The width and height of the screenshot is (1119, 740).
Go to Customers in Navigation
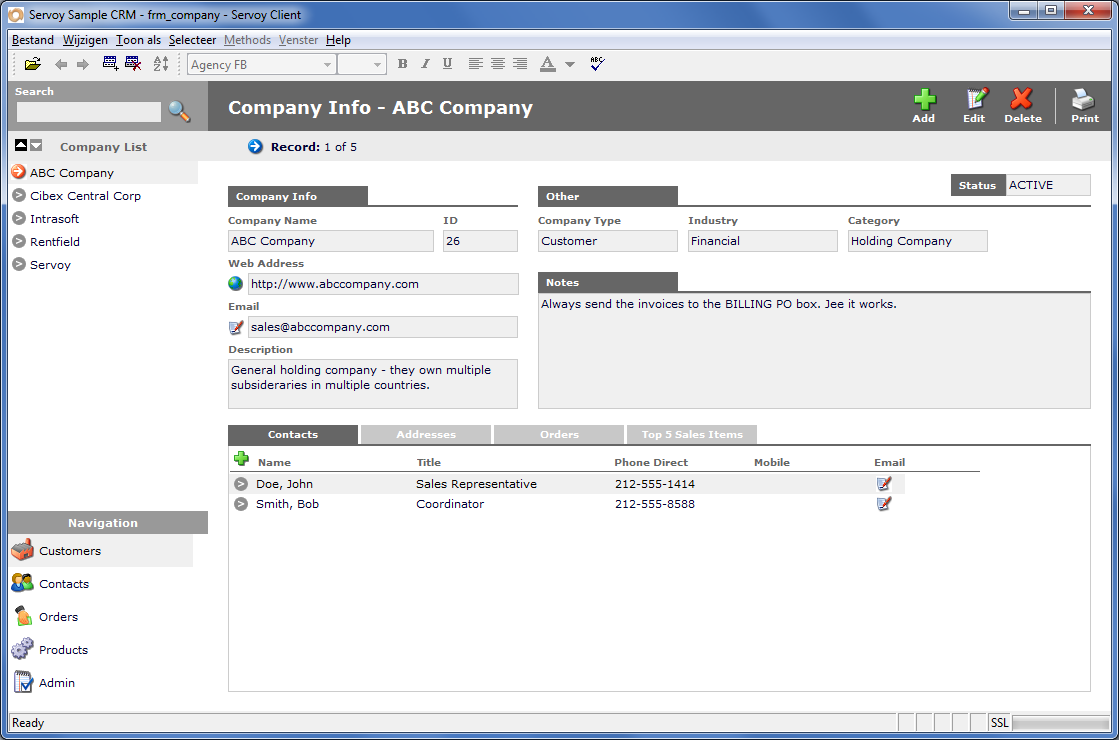point(101,551)
